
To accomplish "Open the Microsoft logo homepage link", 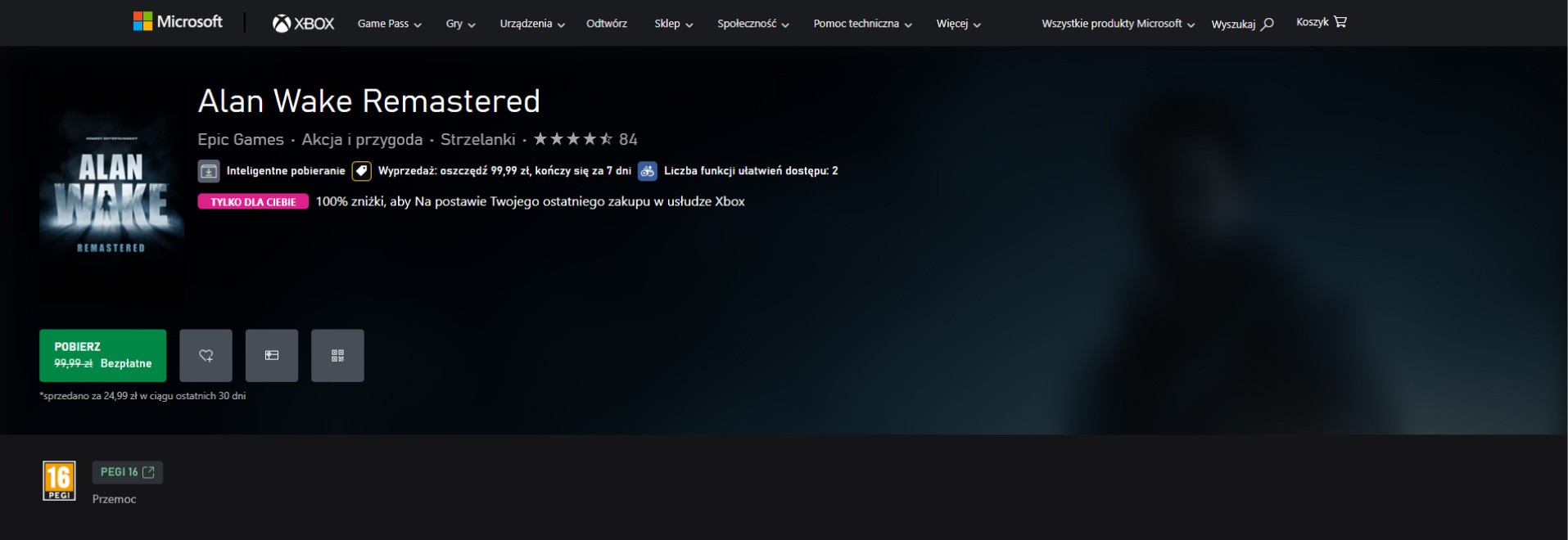I will pos(178,22).
